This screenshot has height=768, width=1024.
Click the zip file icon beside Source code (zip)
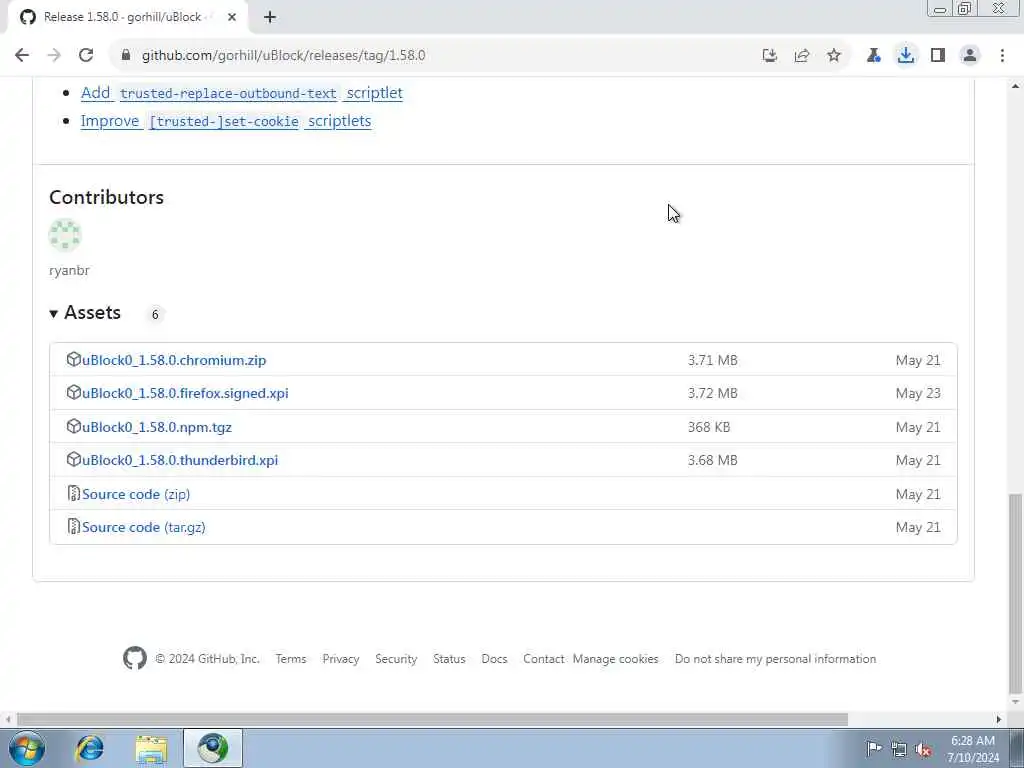point(74,494)
